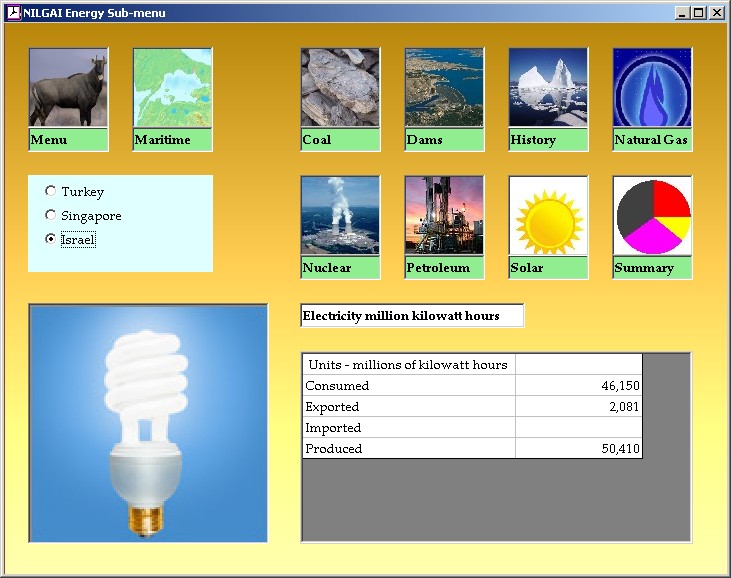Viewport: 731px width, 578px height.
Task: Select the Exported value cell 2,081
Action: click(x=578, y=407)
